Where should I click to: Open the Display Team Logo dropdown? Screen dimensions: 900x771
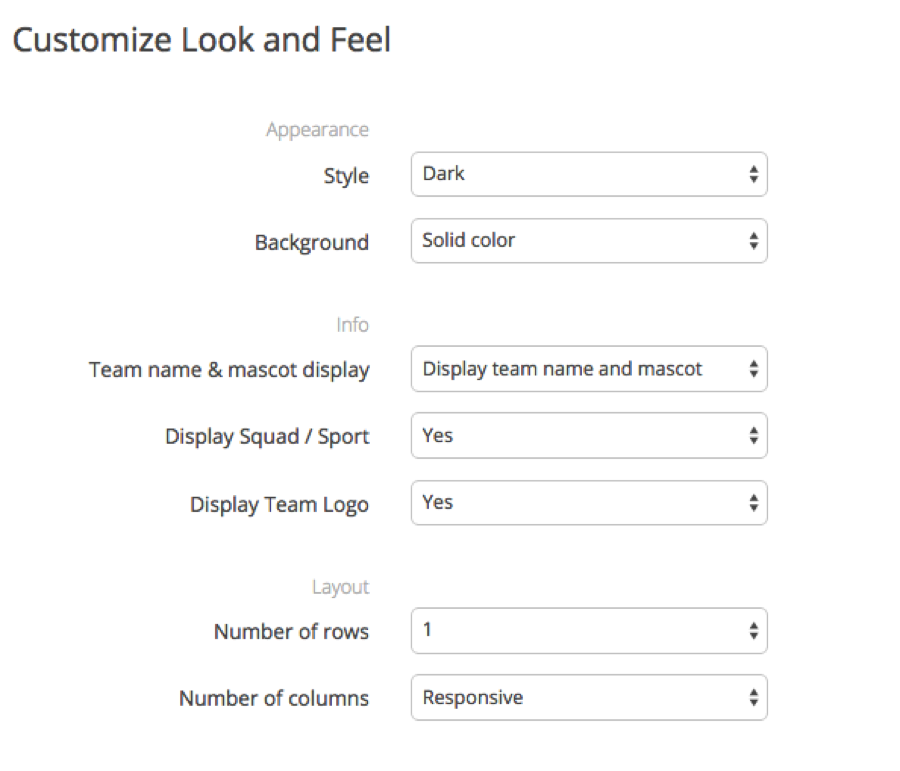point(589,502)
